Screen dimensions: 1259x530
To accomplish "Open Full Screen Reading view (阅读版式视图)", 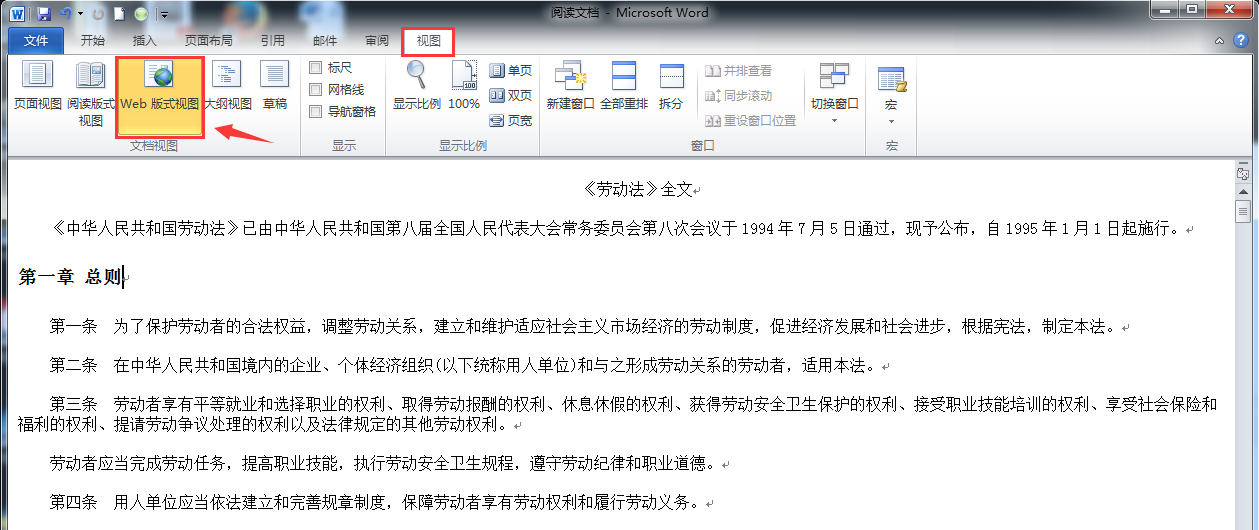I will tap(91, 94).
